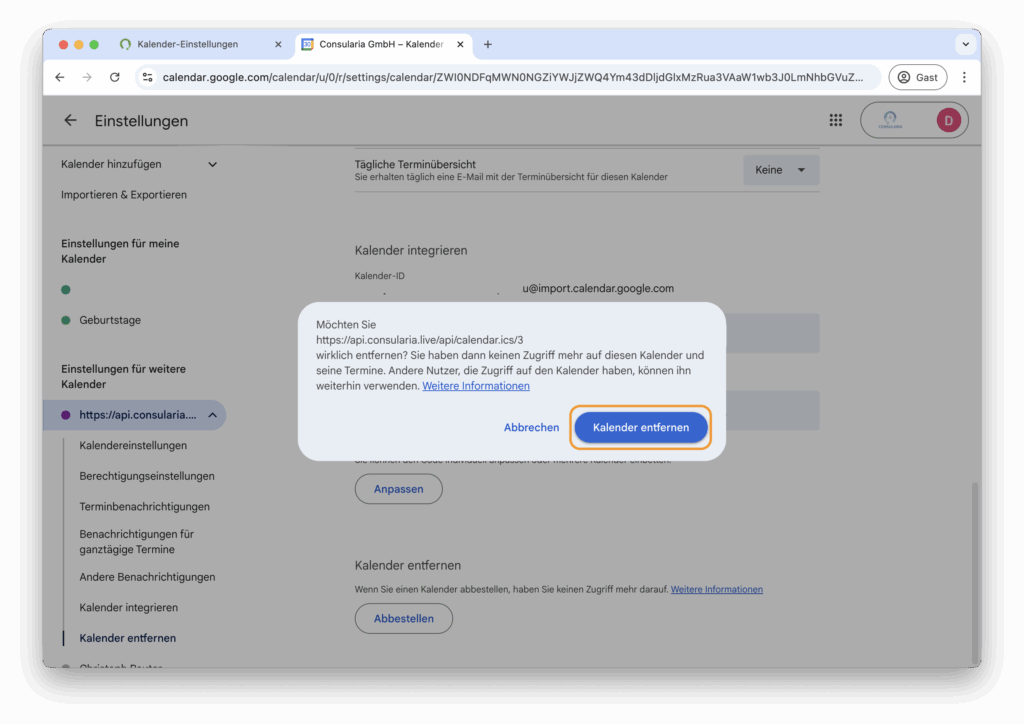Open Weitere Informationen link in dialog

click(x=475, y=386)
